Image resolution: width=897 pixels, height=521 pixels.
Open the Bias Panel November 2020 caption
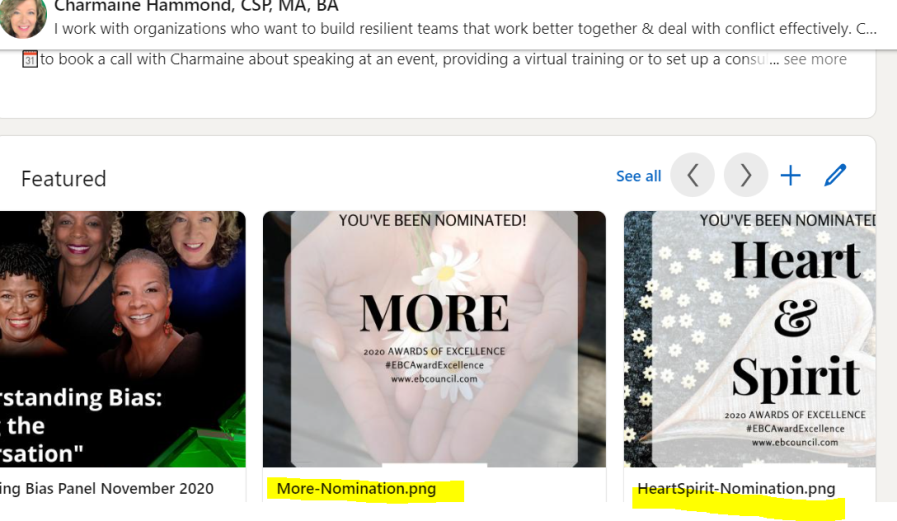(107, 489)
